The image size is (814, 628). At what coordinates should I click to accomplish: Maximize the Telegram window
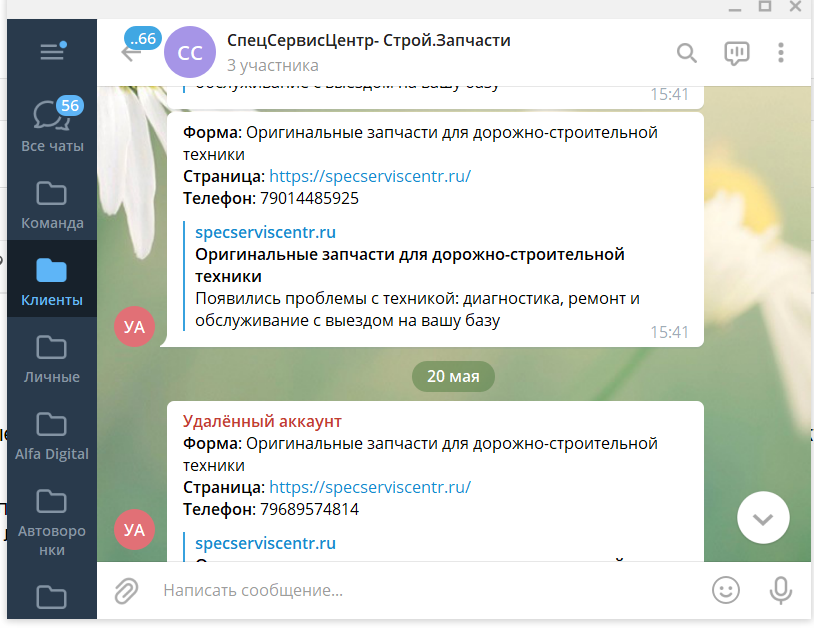point(765,6)
